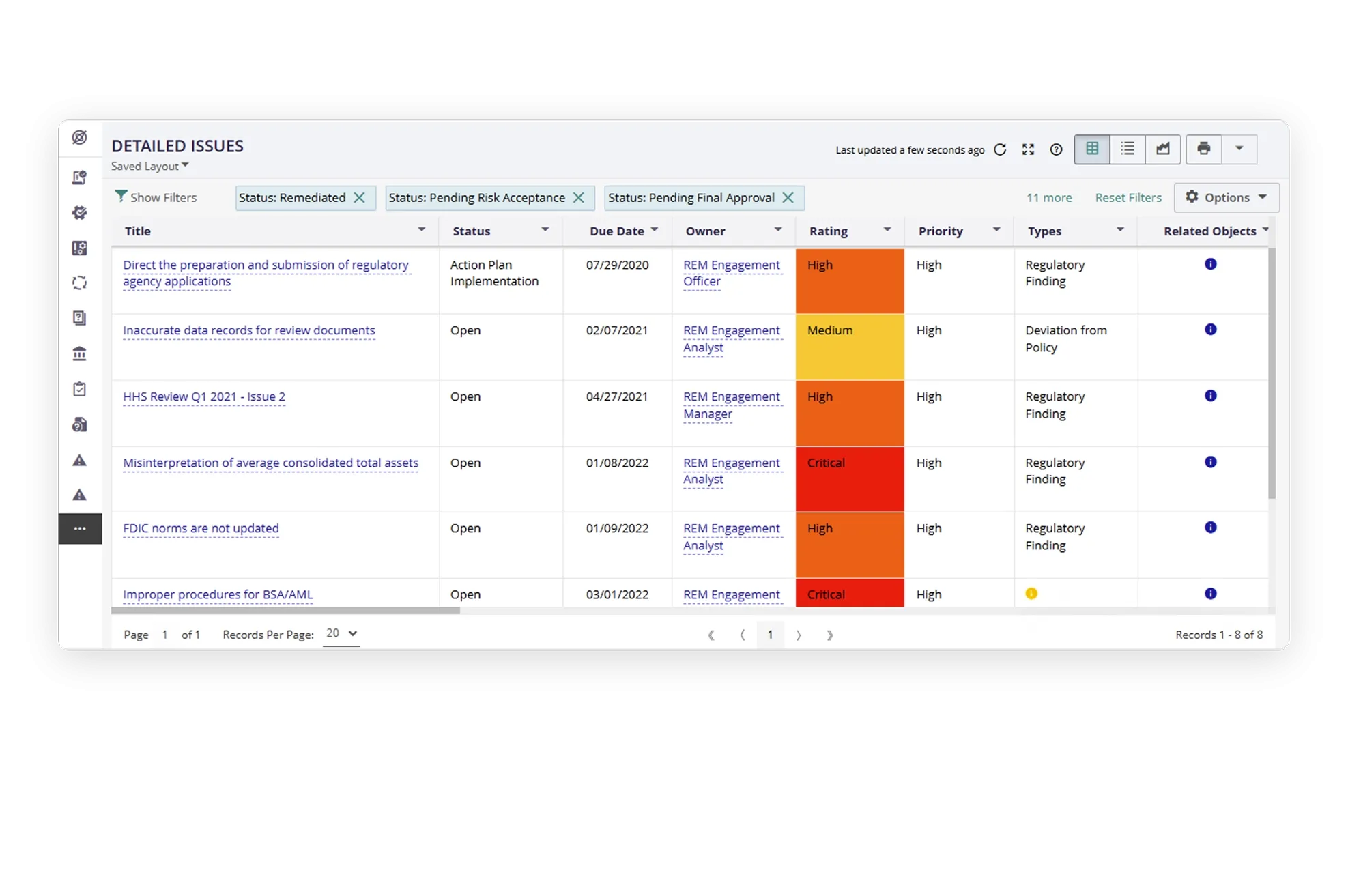Image resolution: width=1348 pixels, height=896 pixels.
Task: Click the compass icon atop the sidebar
Action: 80,137
